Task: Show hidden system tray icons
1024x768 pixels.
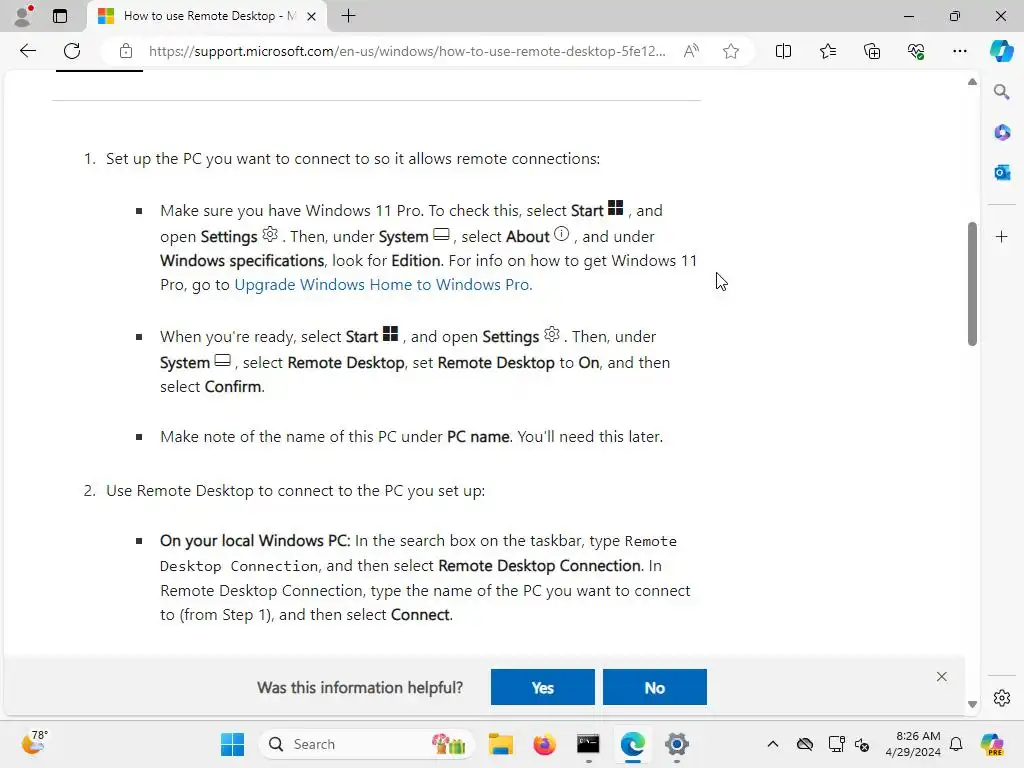Action: tap(773, 744)
